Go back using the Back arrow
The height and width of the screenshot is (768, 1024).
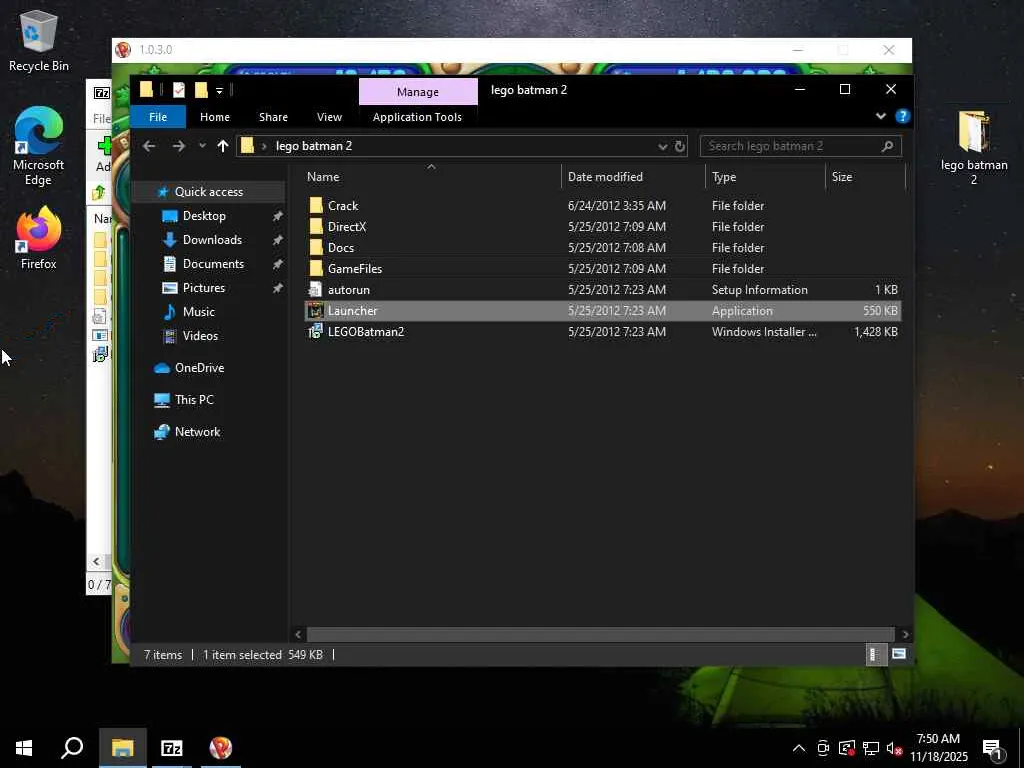149,146
